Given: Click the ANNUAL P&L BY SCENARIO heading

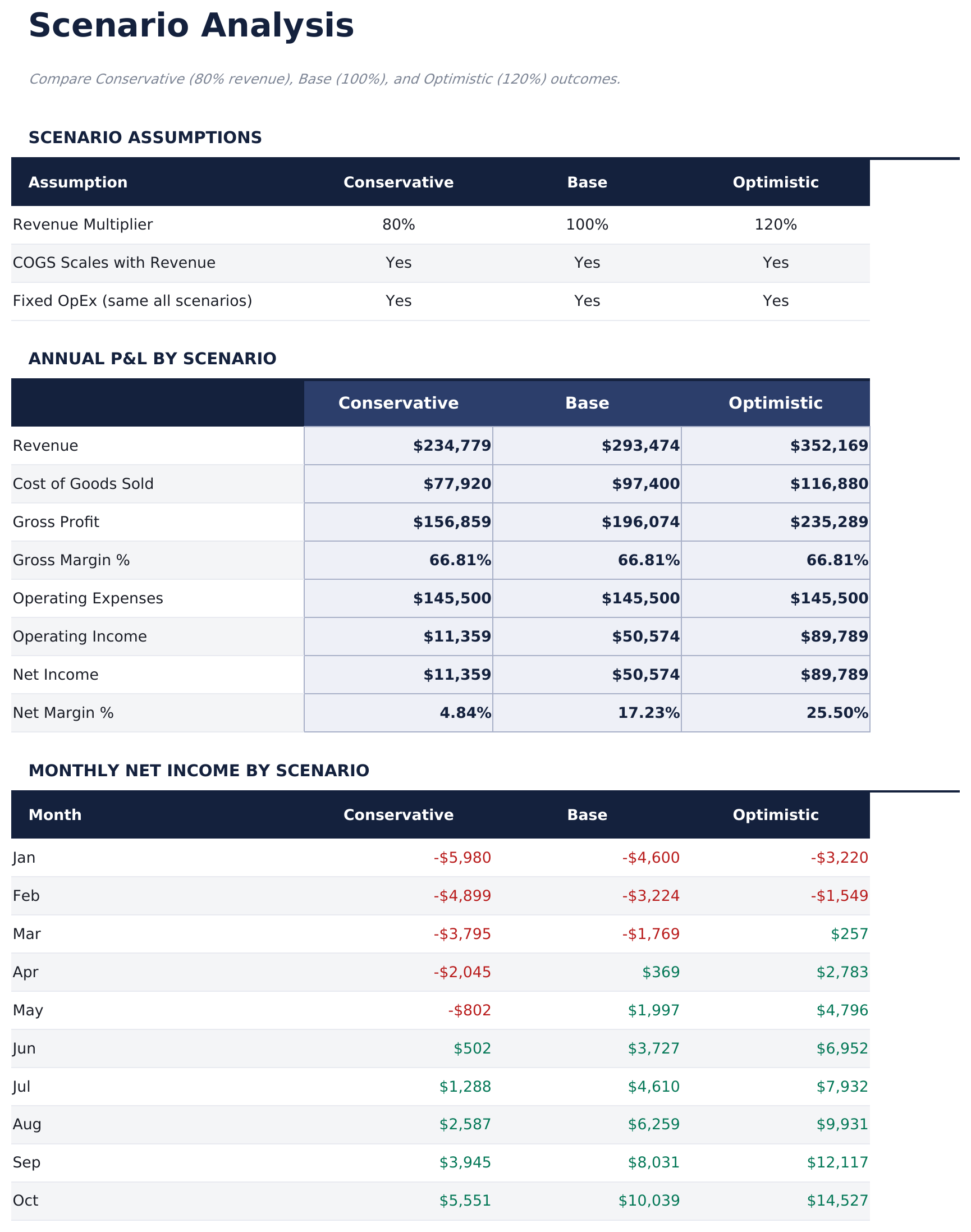Looking at the screenshot, I should pos(152,359).
